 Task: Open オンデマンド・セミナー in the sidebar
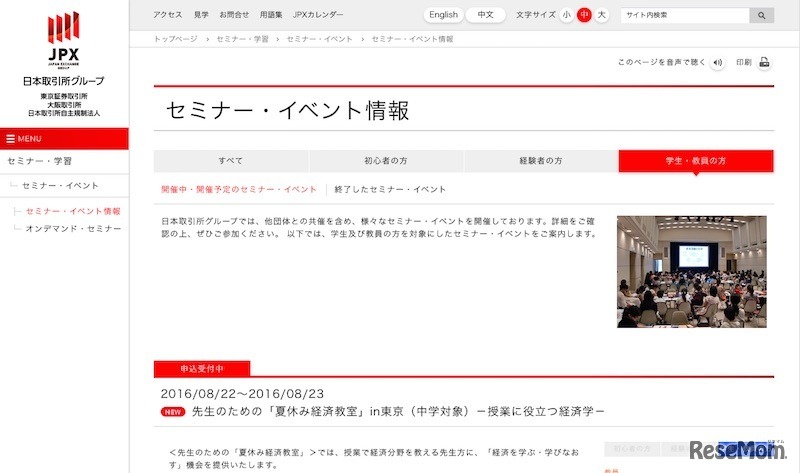[x=73, y=229]
